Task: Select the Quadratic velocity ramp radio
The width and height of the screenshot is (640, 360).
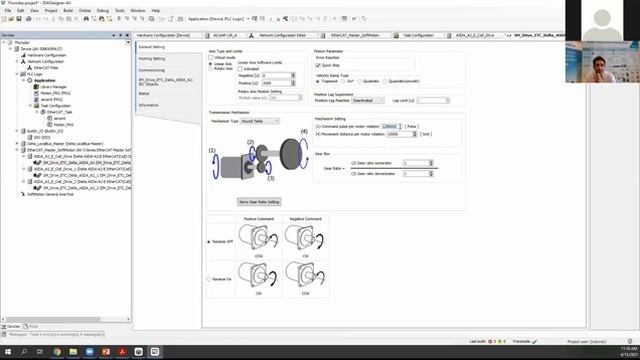Action: pos(360,81)
